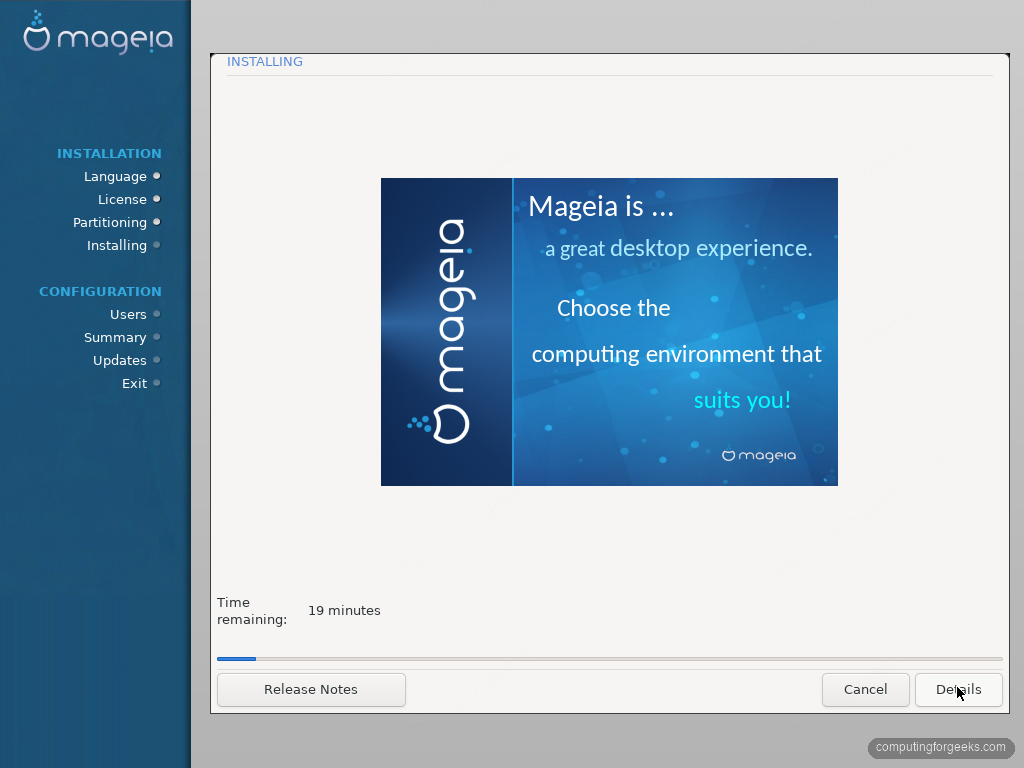Cancel the installation
1024x768 pixels.
tap(865, 690)
